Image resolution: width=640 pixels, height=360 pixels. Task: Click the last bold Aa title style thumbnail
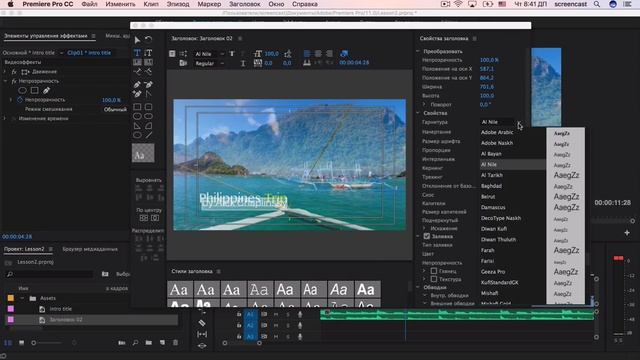pyautogui.click(x=367, y=289)
